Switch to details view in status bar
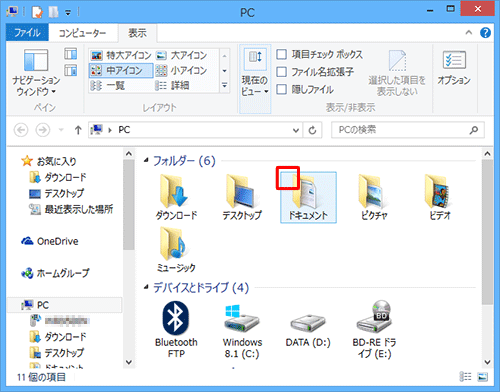Screen dimensions: 500x392 [465, 377]
